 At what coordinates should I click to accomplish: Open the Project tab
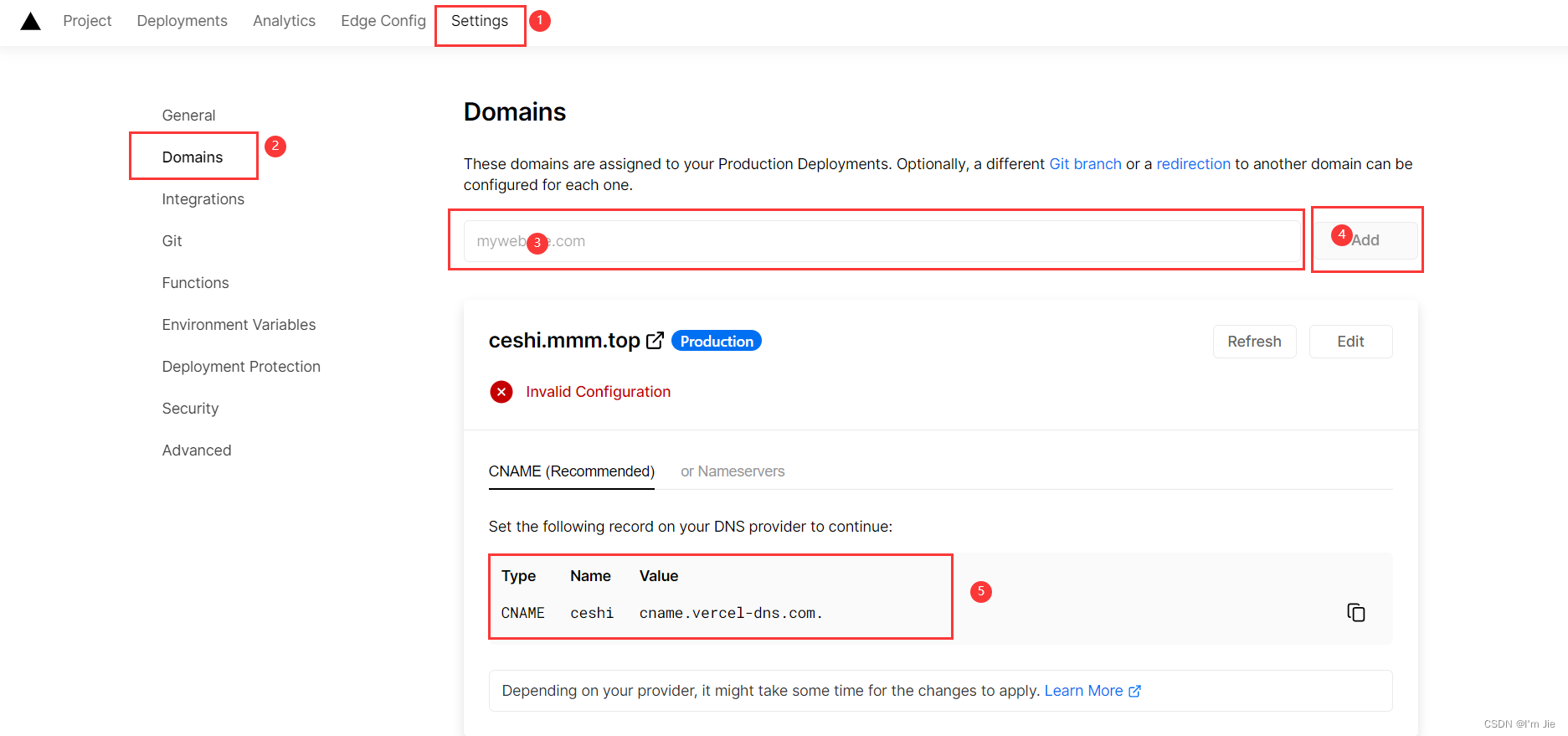tap(87, 21)
